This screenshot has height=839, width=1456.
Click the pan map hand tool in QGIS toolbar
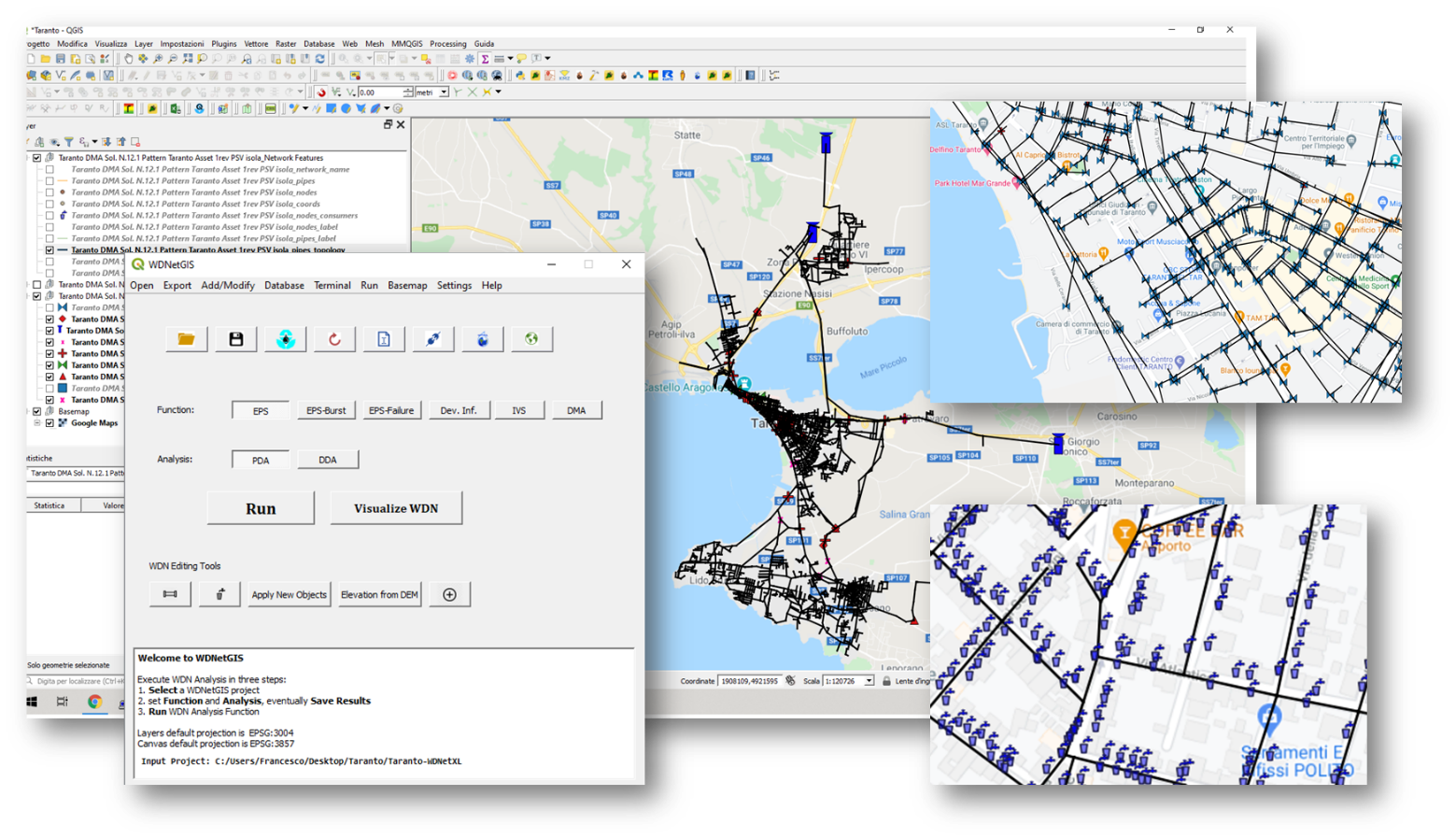pos(129,58)
